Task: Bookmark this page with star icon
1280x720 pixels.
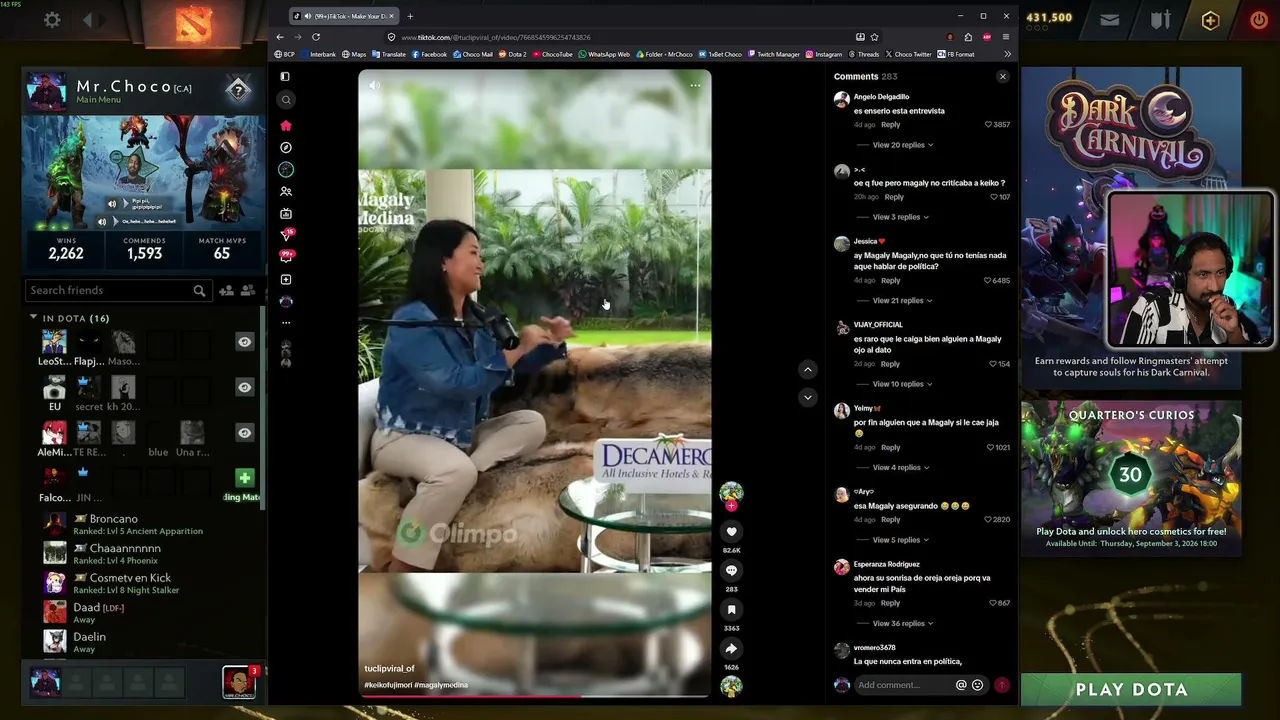Action: 874,37
